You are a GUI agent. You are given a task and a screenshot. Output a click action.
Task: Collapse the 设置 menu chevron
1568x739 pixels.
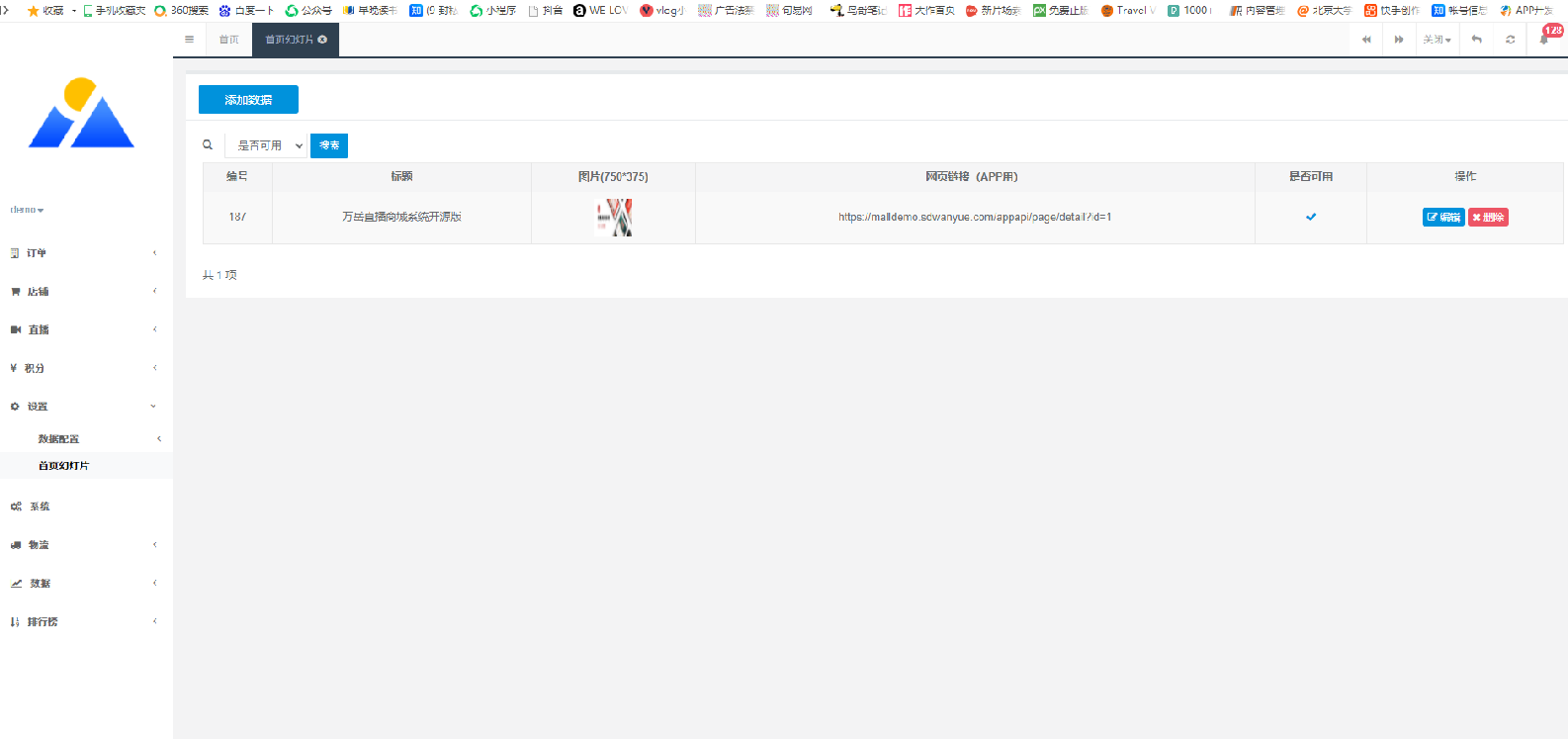(x=153, y=407)
